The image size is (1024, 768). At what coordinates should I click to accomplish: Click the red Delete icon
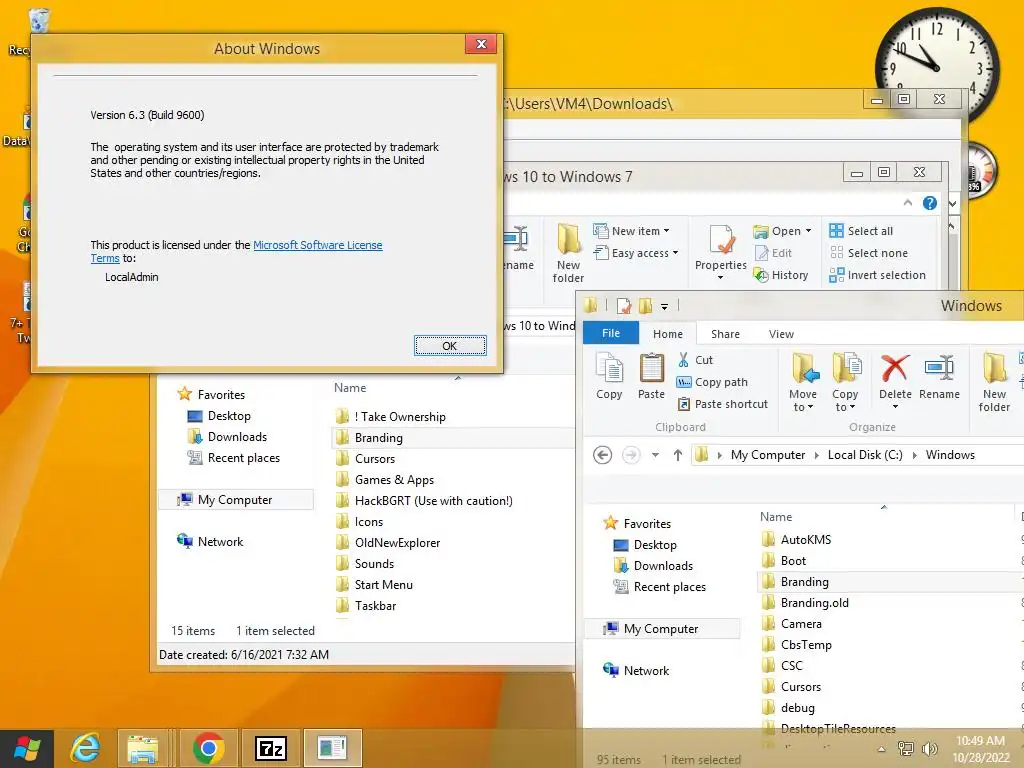[895, 369]
